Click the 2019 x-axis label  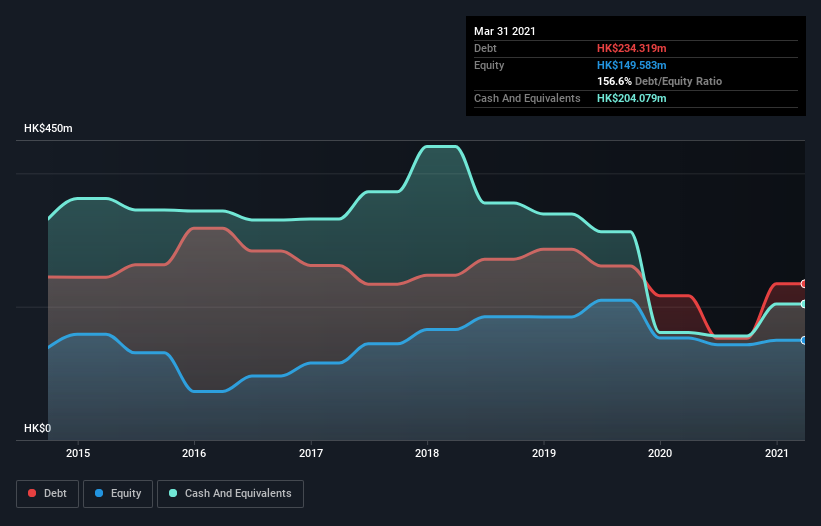(x=544, y=453)
